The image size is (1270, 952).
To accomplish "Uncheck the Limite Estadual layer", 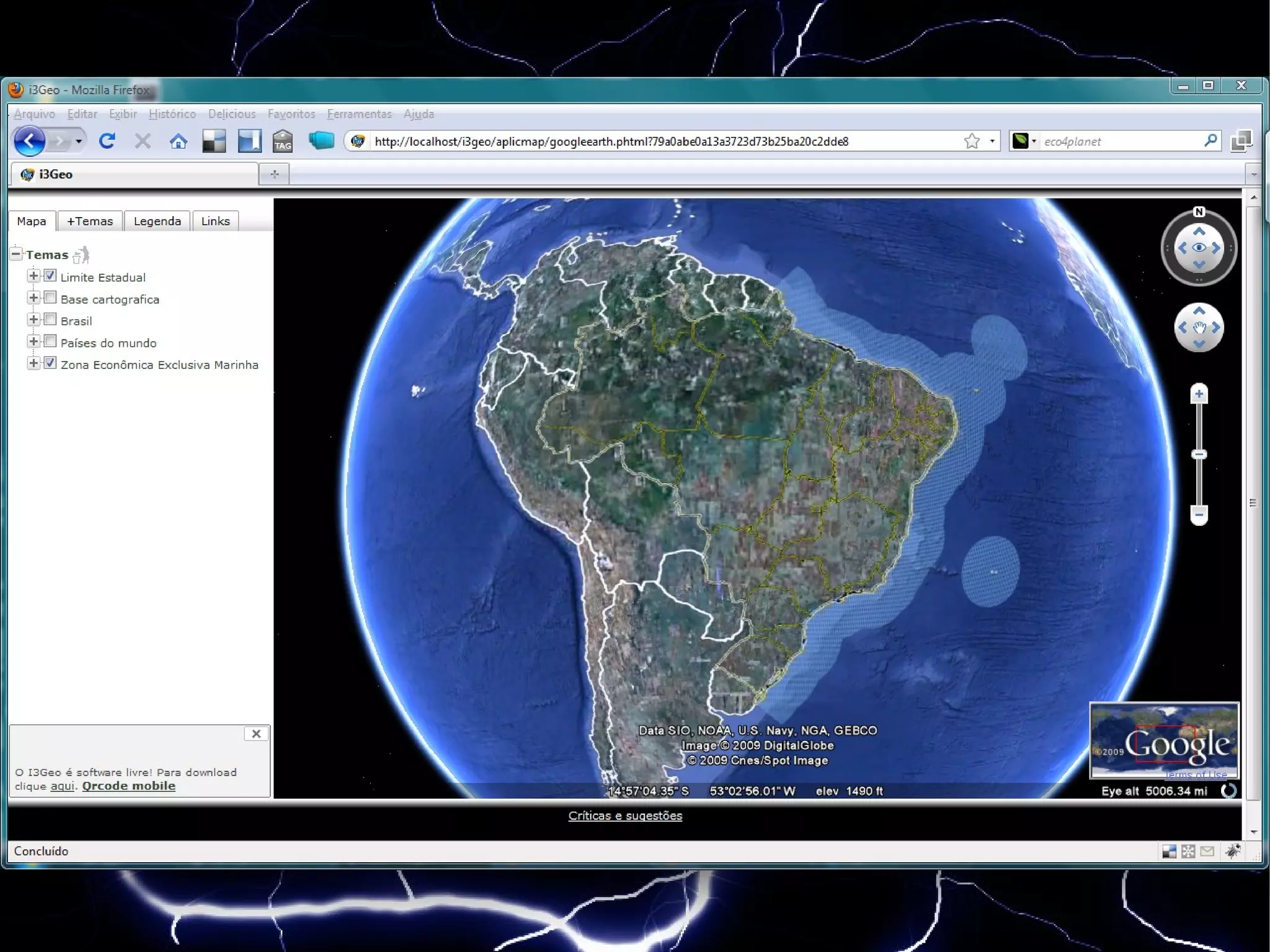I will click(x=50, y=276).
